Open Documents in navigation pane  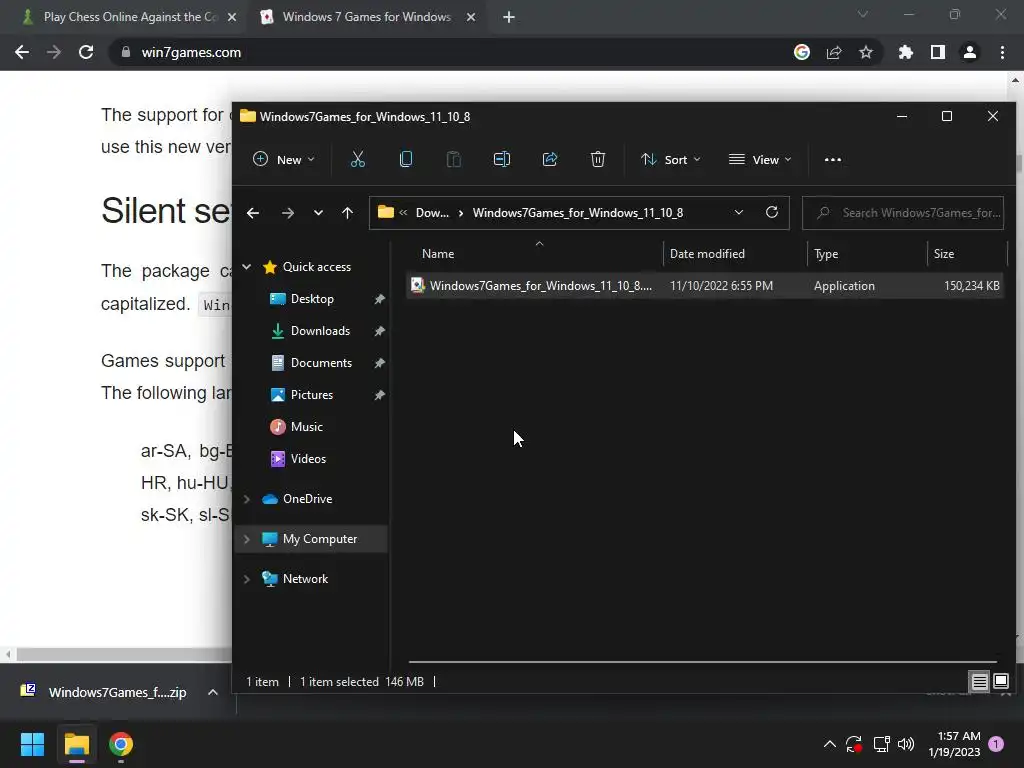pyautogui.click(x=321, y=362)
